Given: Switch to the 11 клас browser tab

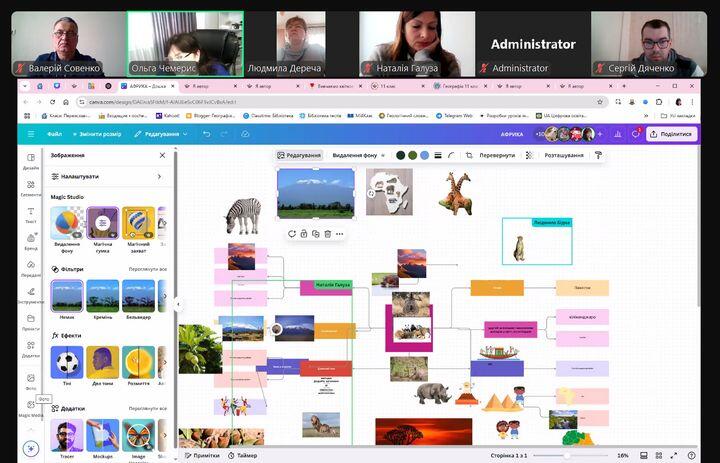Looking at the screenshot, I should pos(396,86).
